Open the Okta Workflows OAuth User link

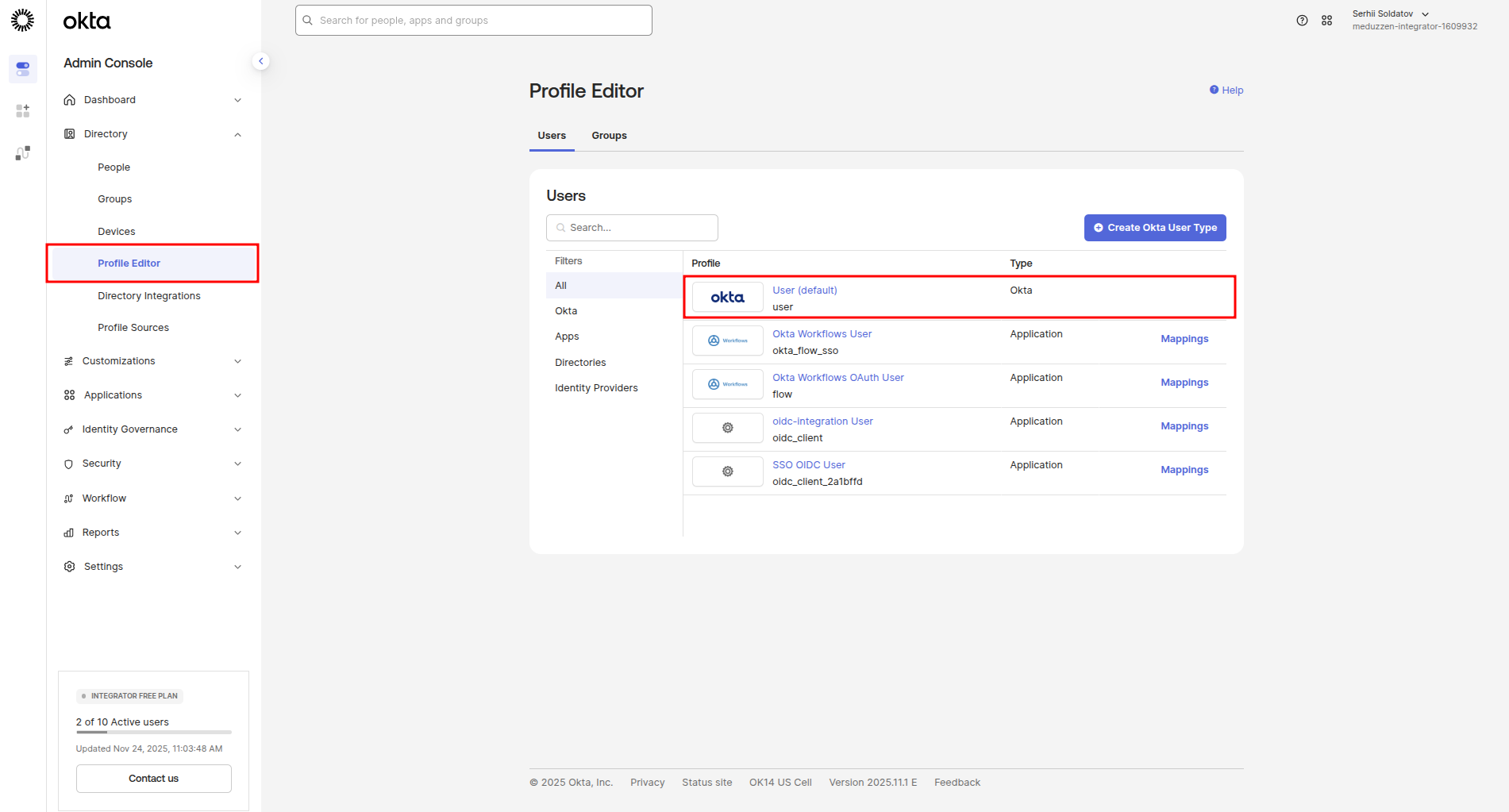[x=837, y=378]
